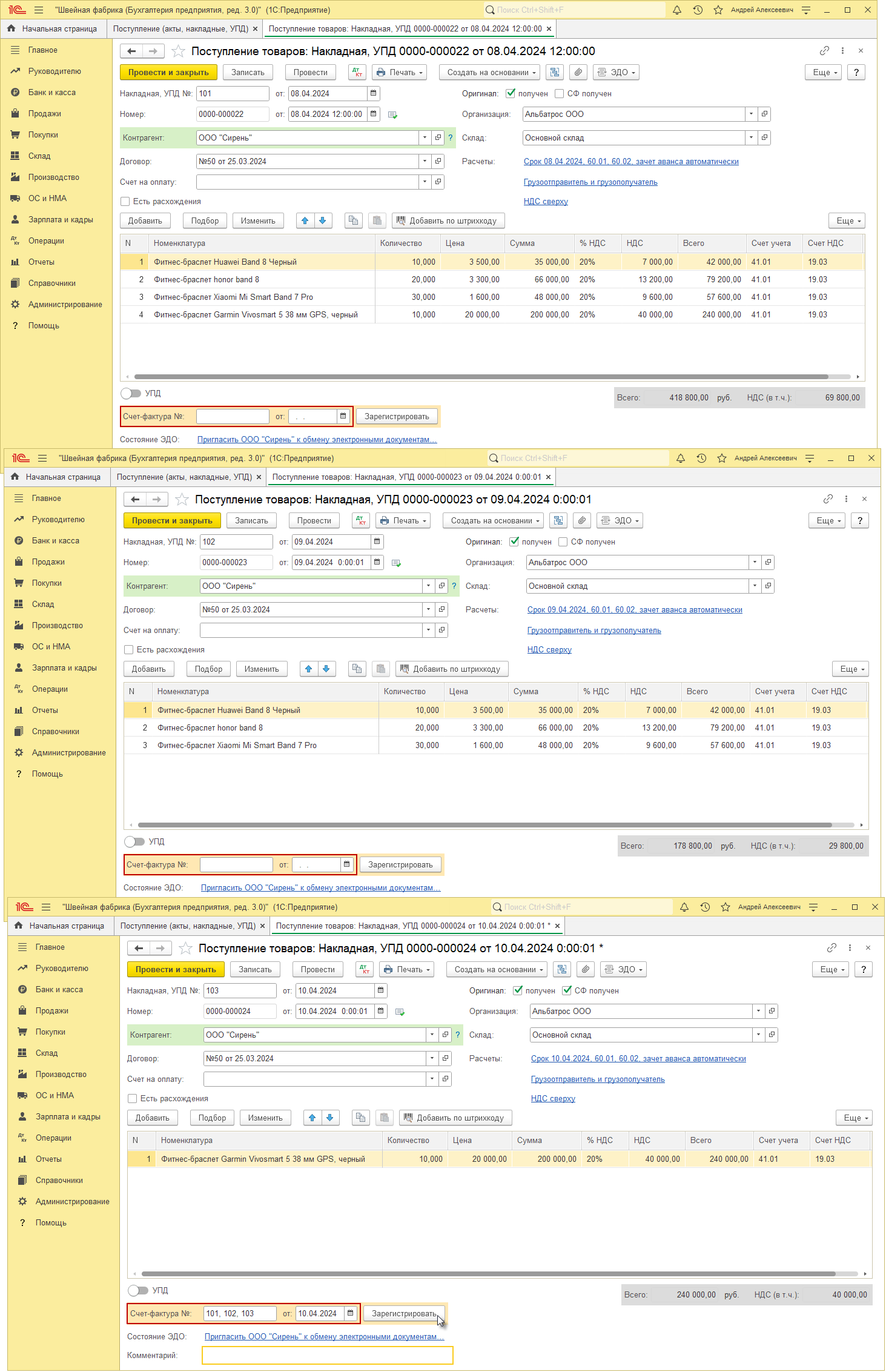Screen dimensions: 886x1372
Task: Open calendar beside Счет-фактура date 10.04.2024
Action: tap(351, 1313)
